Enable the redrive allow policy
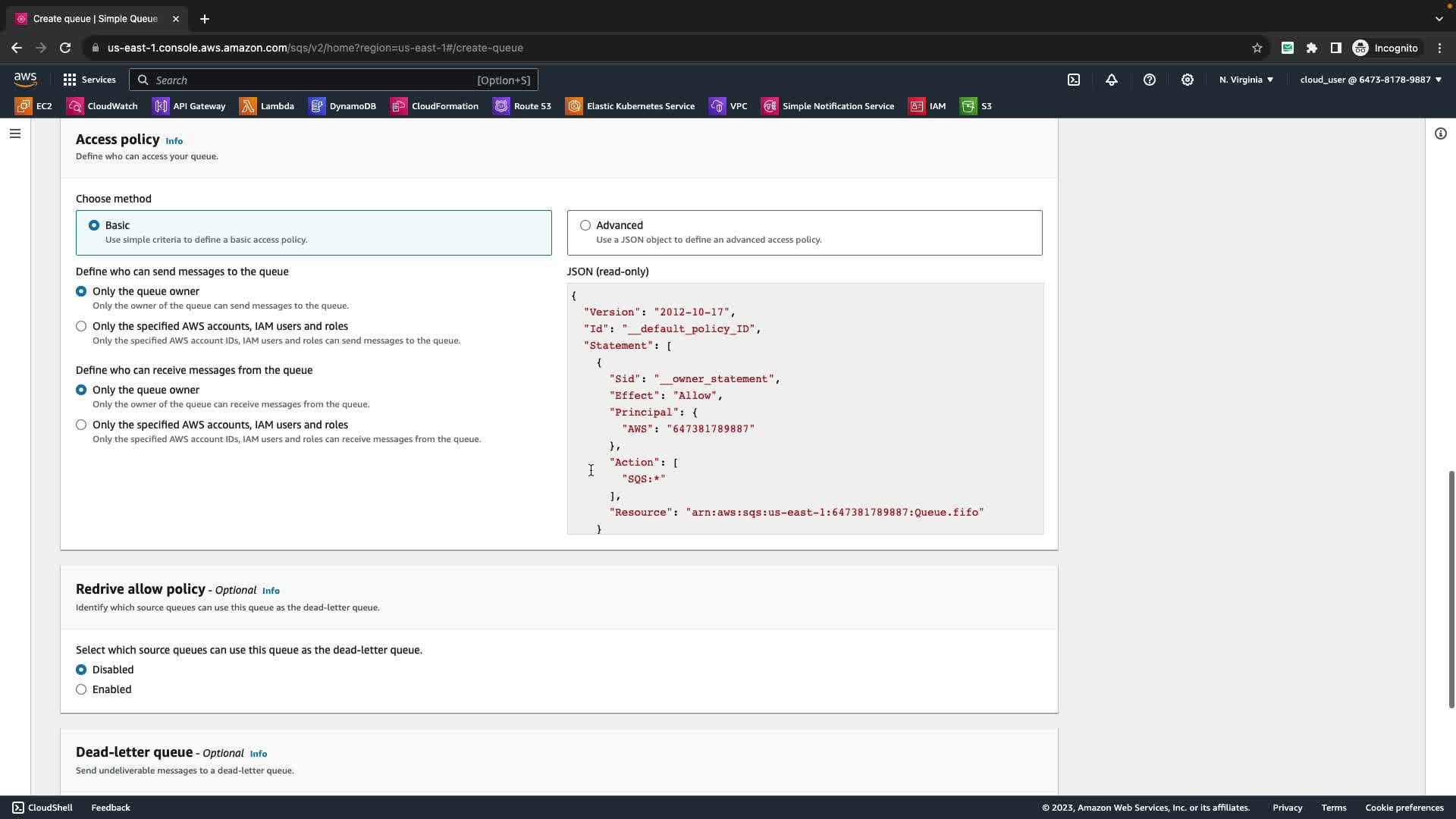 (x=81, y=689)
